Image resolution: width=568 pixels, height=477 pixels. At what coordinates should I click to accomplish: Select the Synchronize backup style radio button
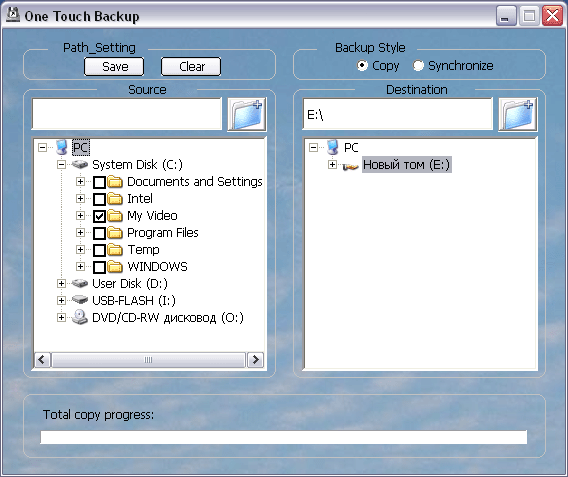pos(418,66)
